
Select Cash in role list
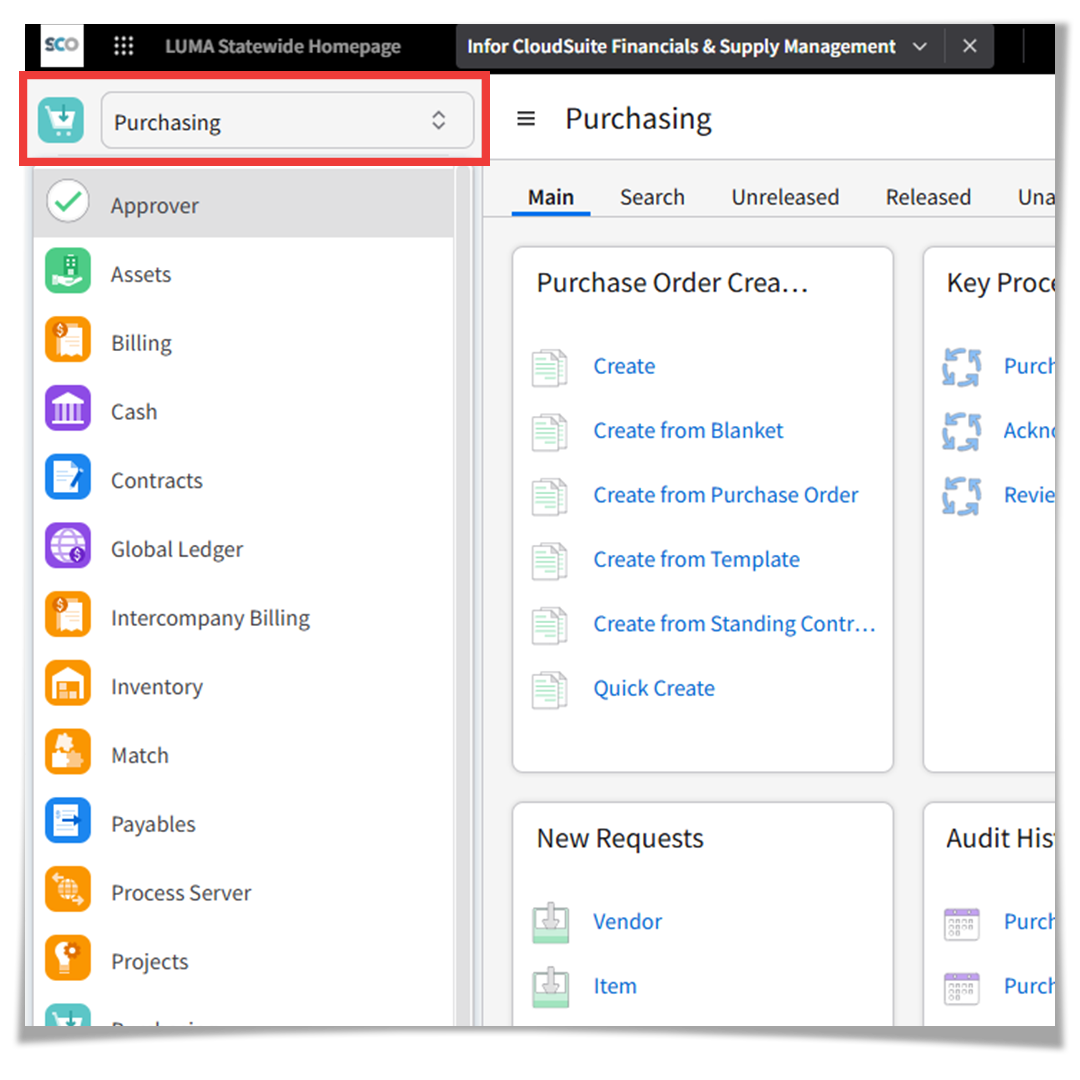[x=243, y=411]
